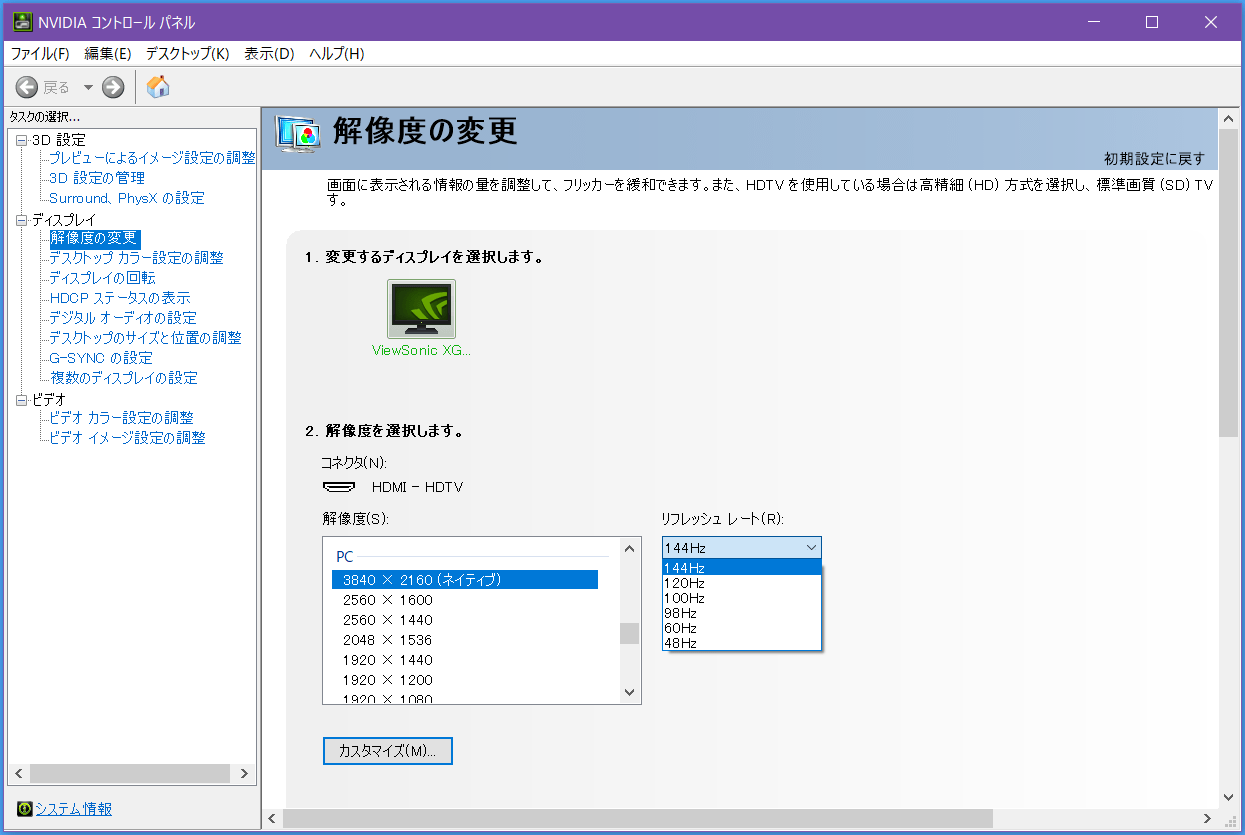This screenshot has height=835, width=1245.
Task: Open the 表示(D) menu
Action: 269,53
